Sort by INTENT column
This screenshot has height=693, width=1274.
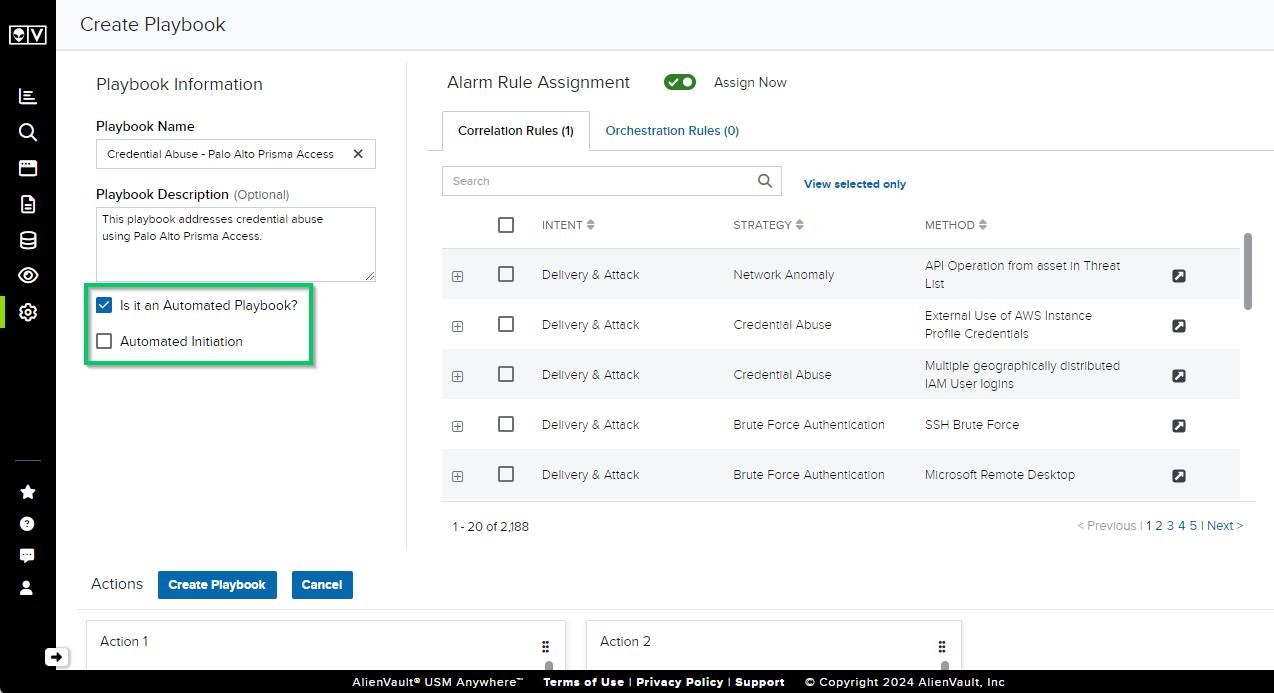(x=568, y=225)
